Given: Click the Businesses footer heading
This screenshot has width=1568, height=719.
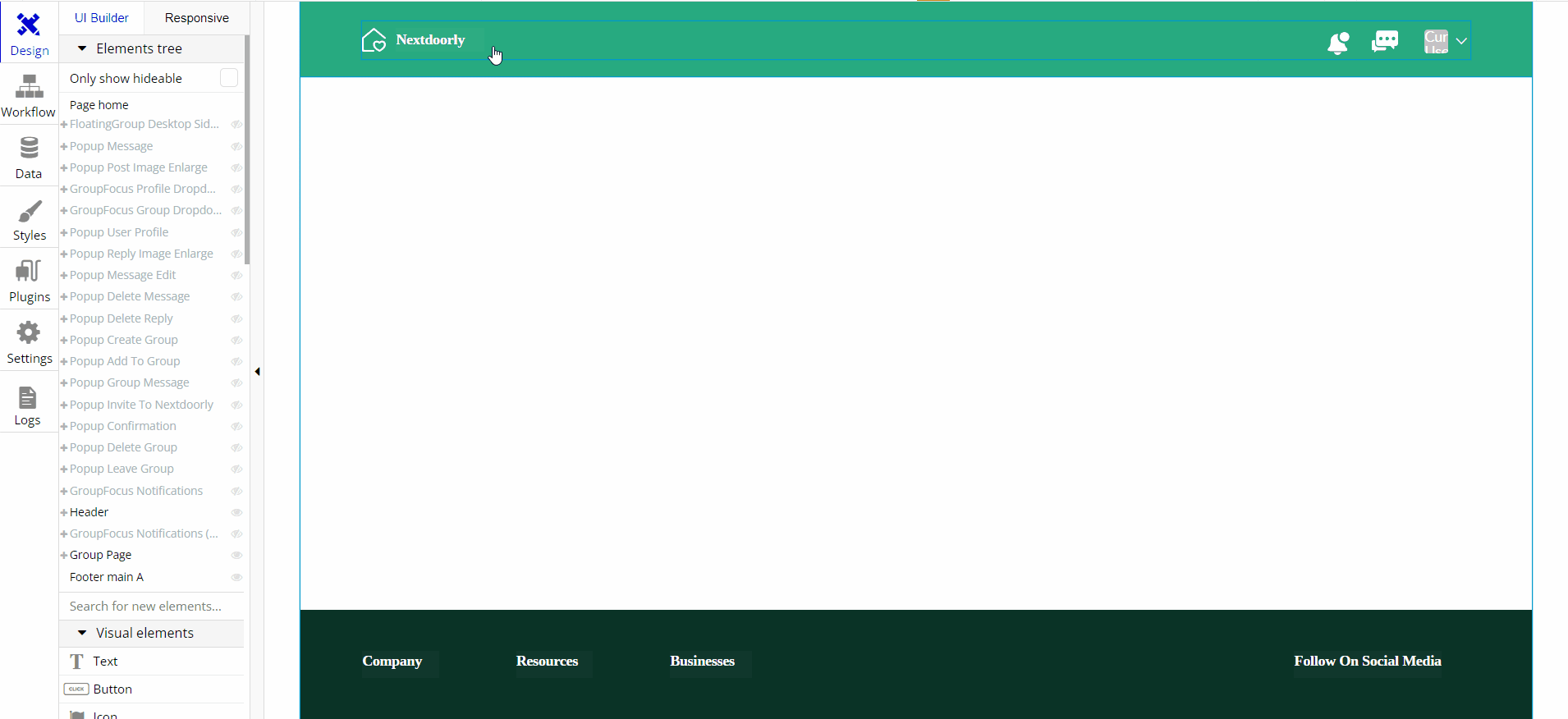Looking at the screenshot, I should click(702, 661).
